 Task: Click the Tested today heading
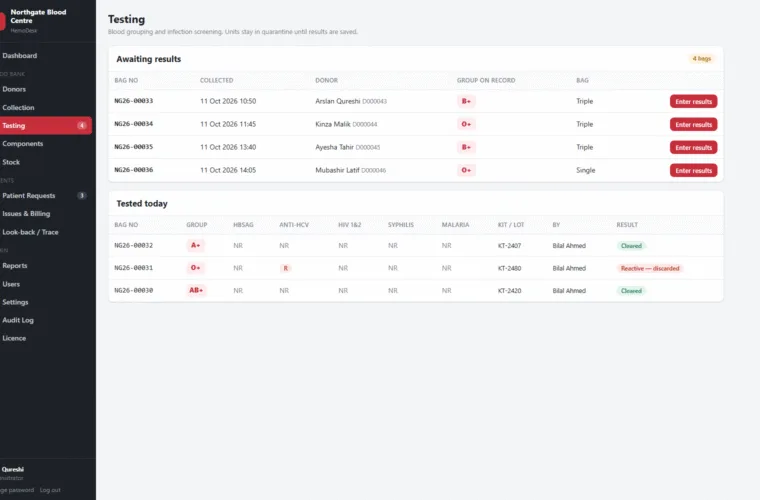142,203
